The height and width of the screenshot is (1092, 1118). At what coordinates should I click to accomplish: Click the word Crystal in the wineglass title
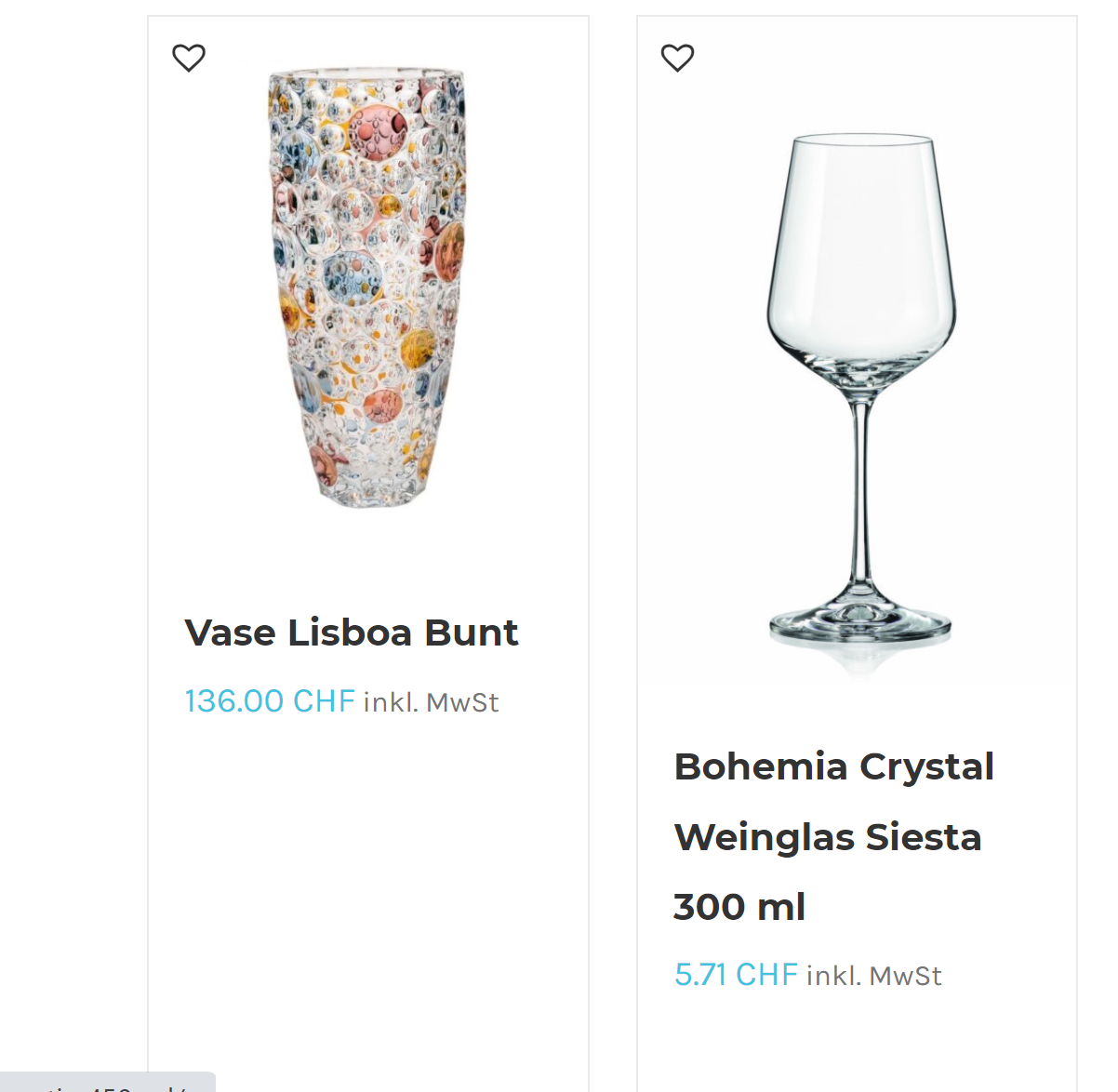click(927, 768)
